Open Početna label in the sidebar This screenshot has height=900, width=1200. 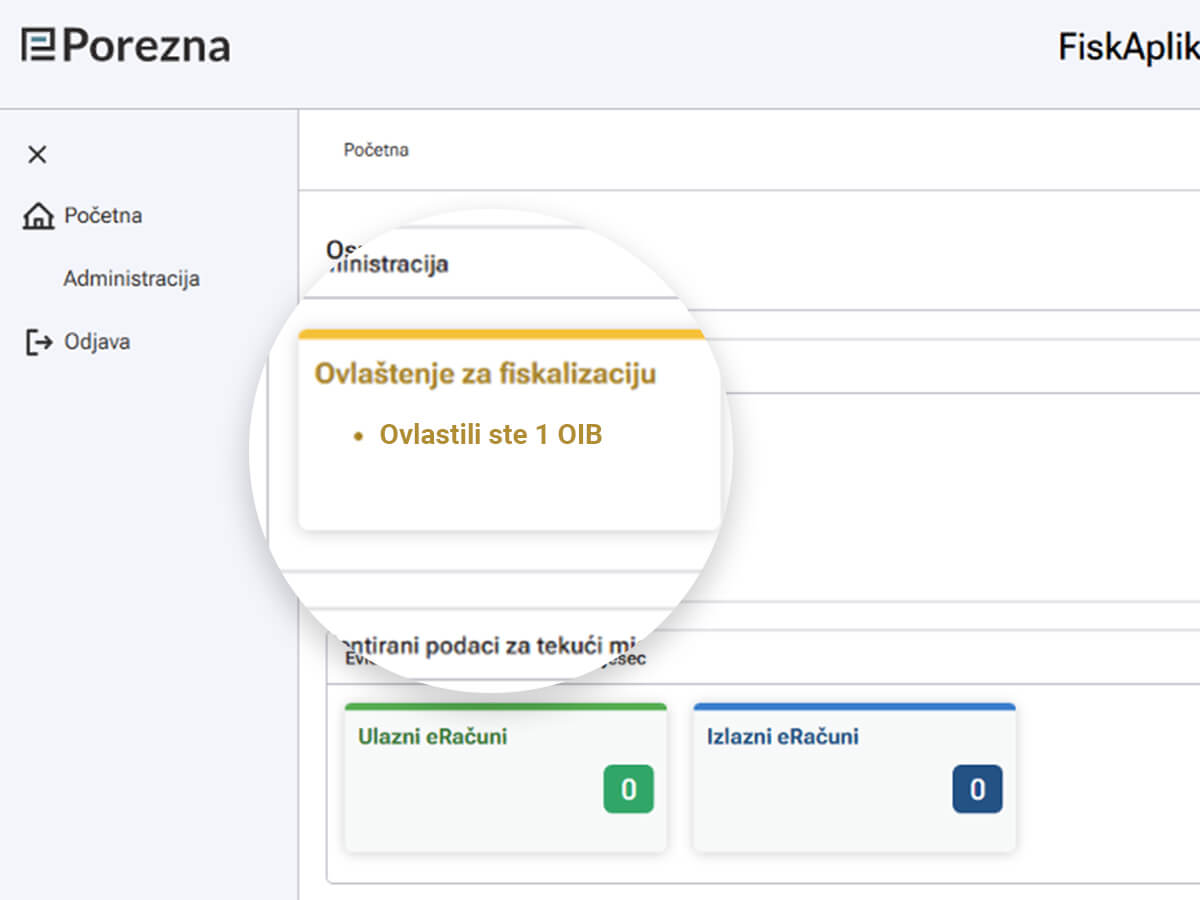103,216
